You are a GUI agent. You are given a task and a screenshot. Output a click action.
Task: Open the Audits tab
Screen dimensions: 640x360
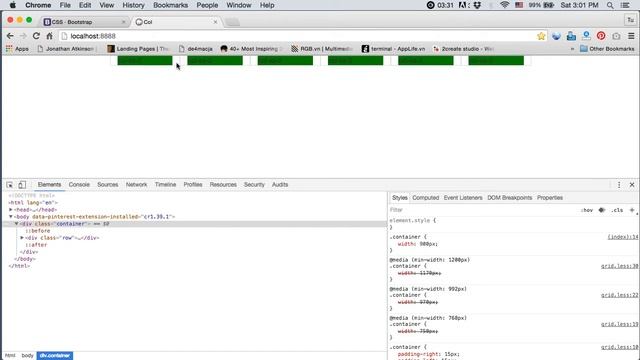point(280,184)
